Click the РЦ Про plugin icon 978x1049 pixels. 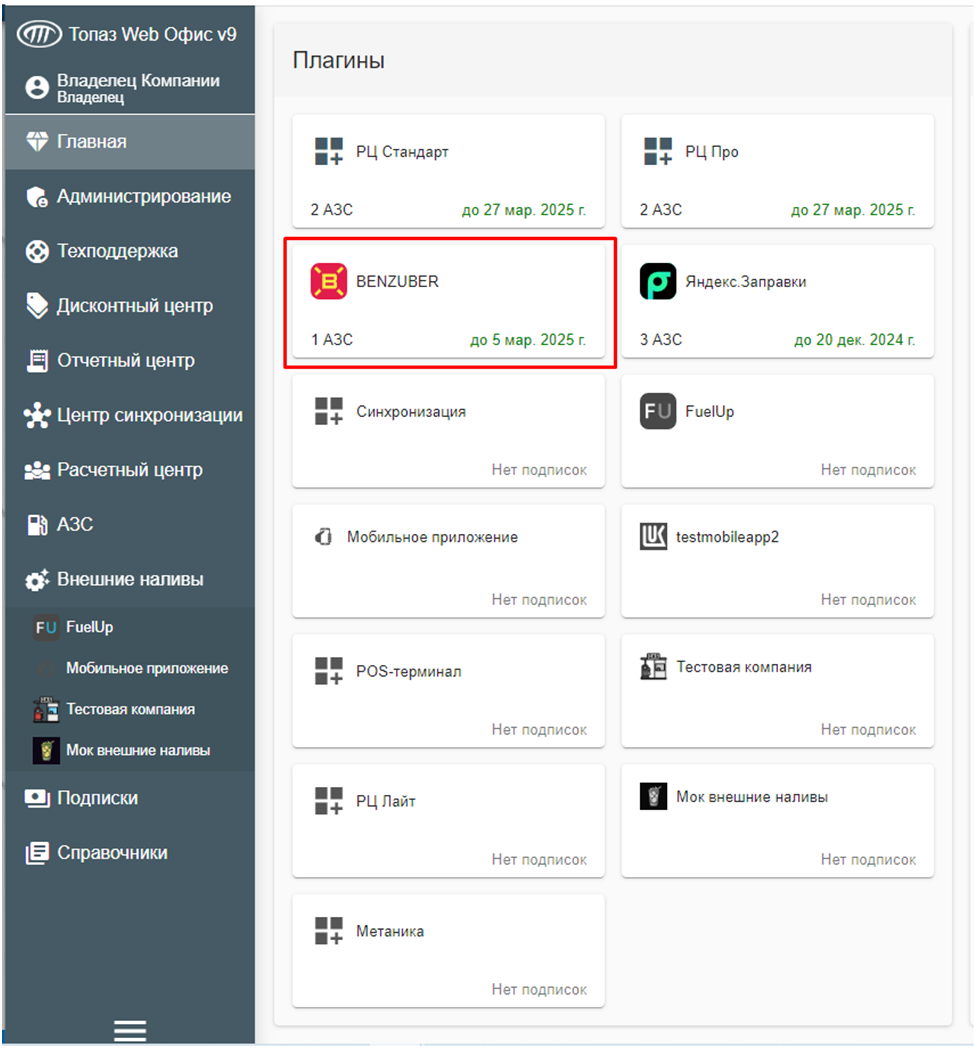(658, 151)
